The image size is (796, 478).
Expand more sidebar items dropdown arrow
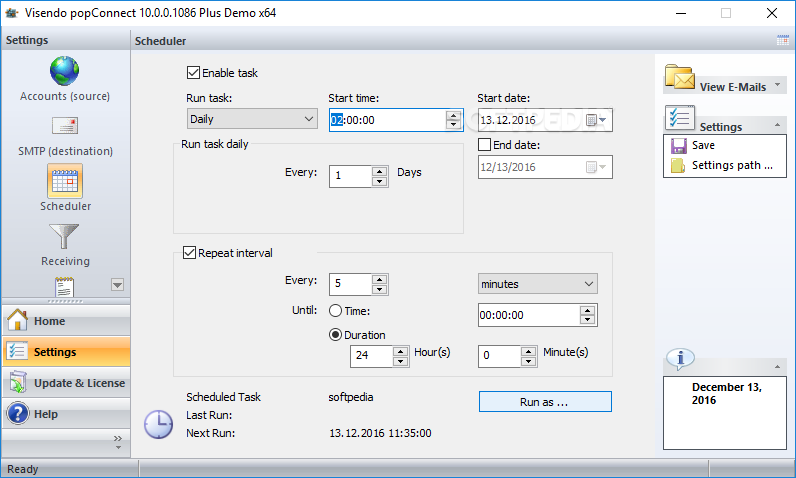pos(117,285)
